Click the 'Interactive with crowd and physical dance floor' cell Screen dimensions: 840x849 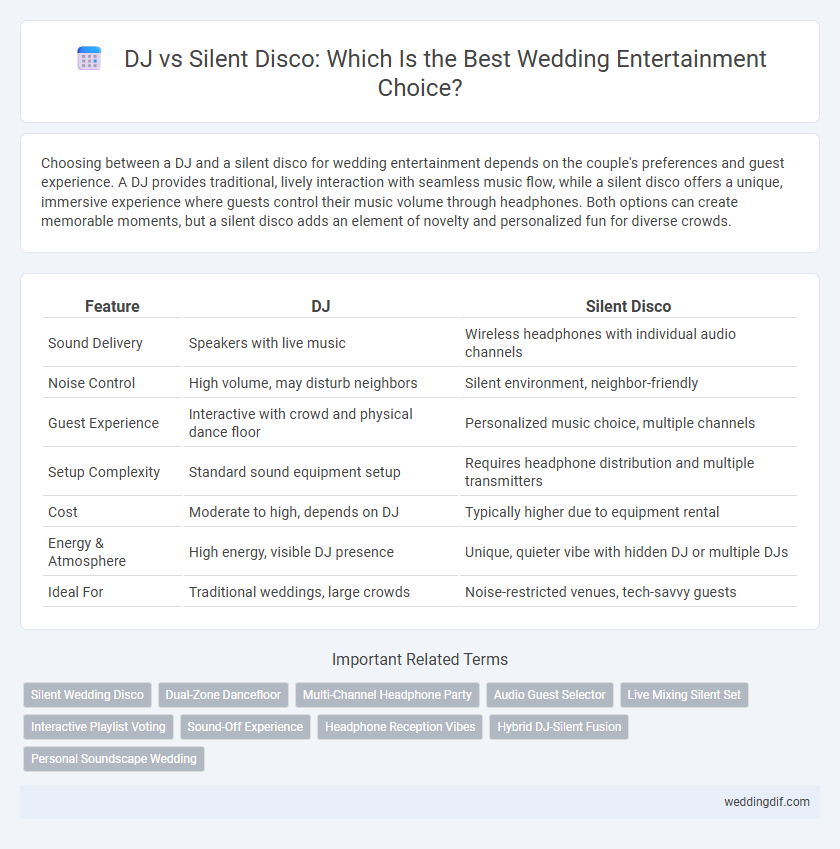point(321,423)
